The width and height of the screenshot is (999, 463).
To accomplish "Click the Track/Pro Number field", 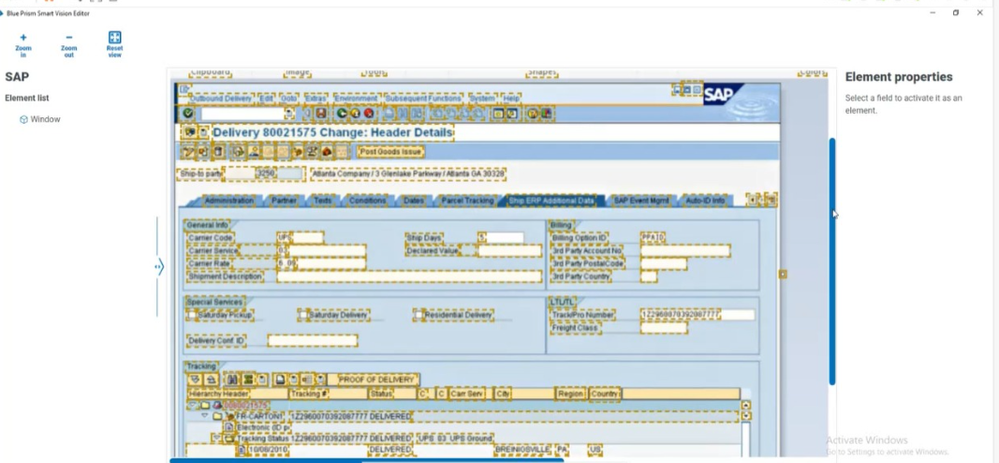I will pos(697,315).
